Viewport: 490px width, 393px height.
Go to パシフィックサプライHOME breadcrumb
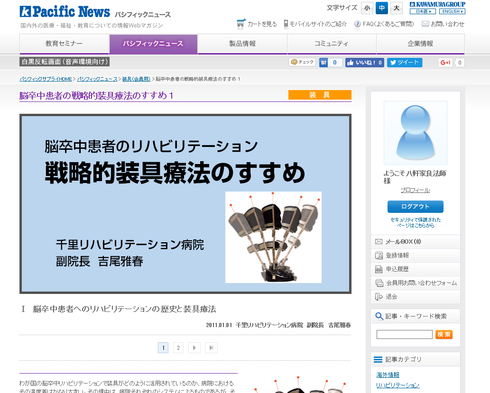[46, 79]
